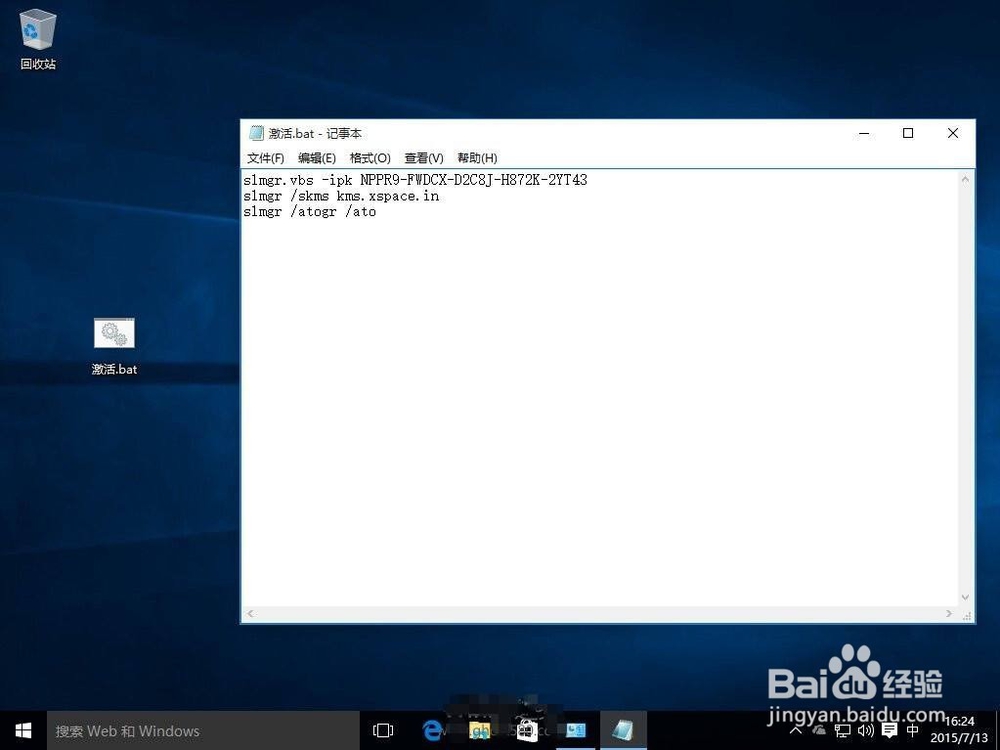1000x750 pixels.
Task: Click the Start button
Action: pyautogui.click(x=21, y=730)
